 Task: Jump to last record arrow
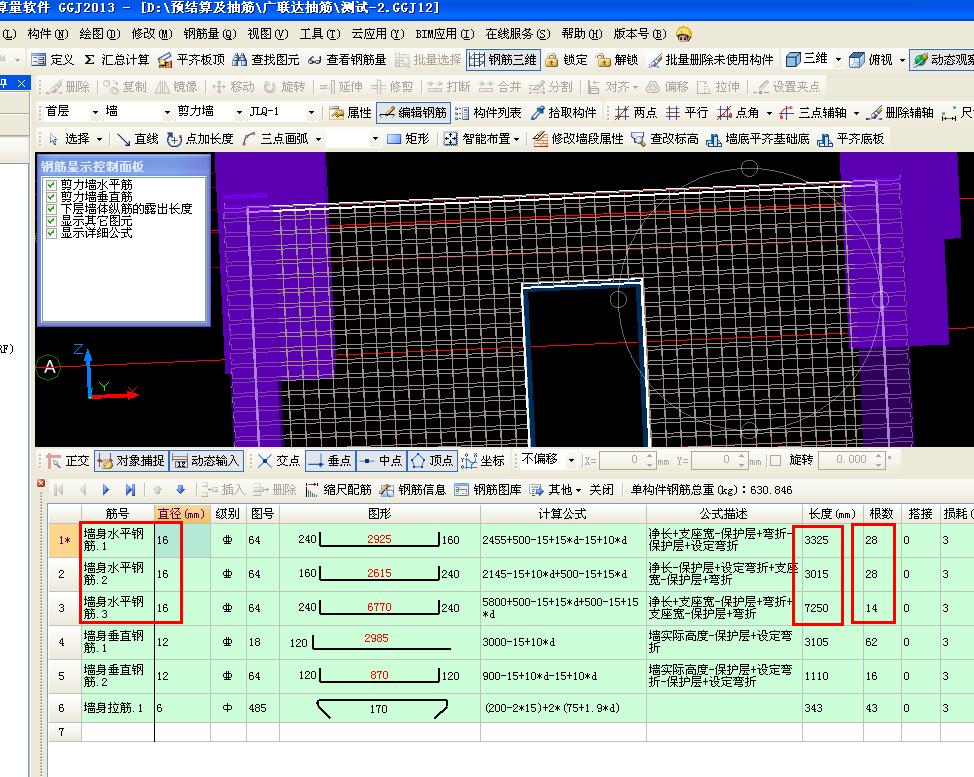(x=130, y=489)
